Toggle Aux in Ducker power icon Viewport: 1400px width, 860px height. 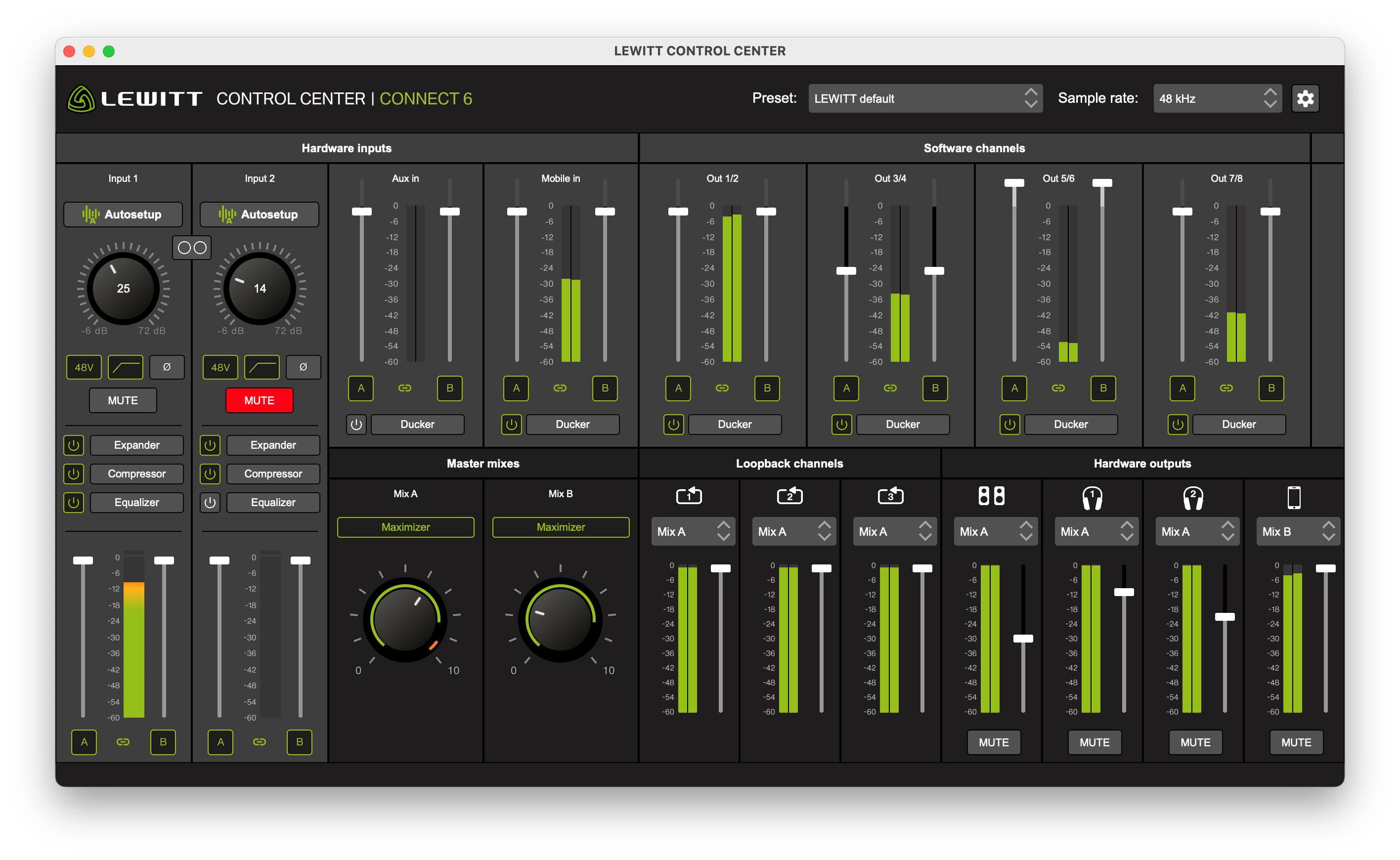(356, 424)
